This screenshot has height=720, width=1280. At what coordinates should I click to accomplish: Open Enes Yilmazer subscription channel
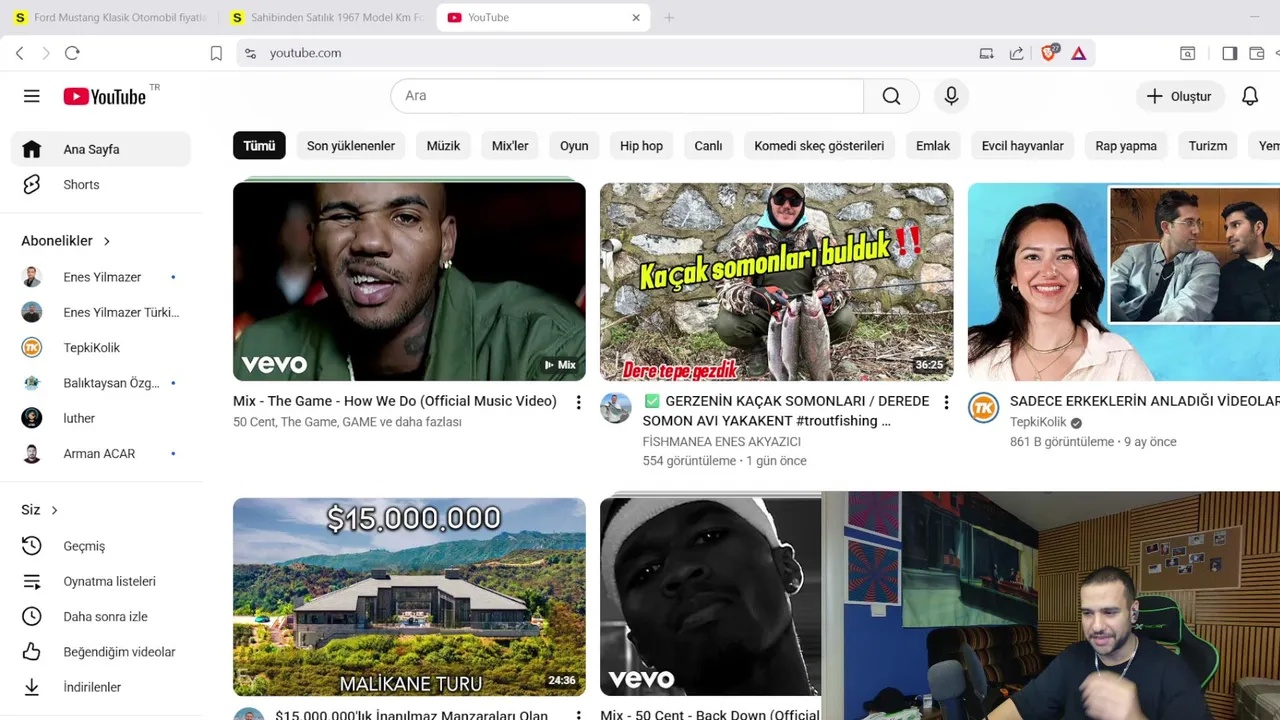pos(101,277)
